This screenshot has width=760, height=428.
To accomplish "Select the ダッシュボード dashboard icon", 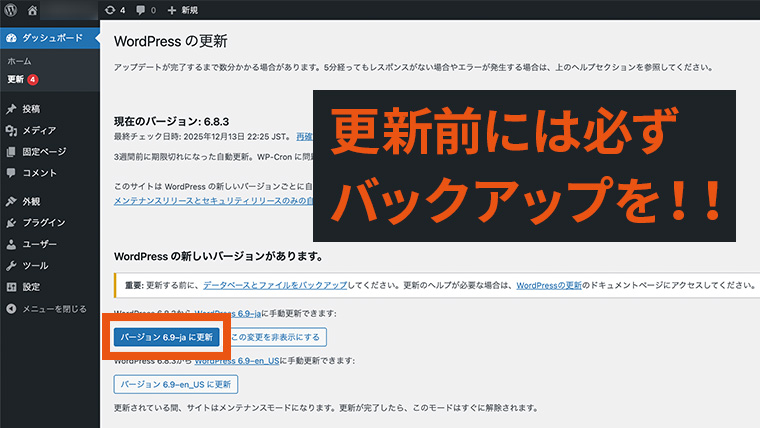I will (11, 38).
